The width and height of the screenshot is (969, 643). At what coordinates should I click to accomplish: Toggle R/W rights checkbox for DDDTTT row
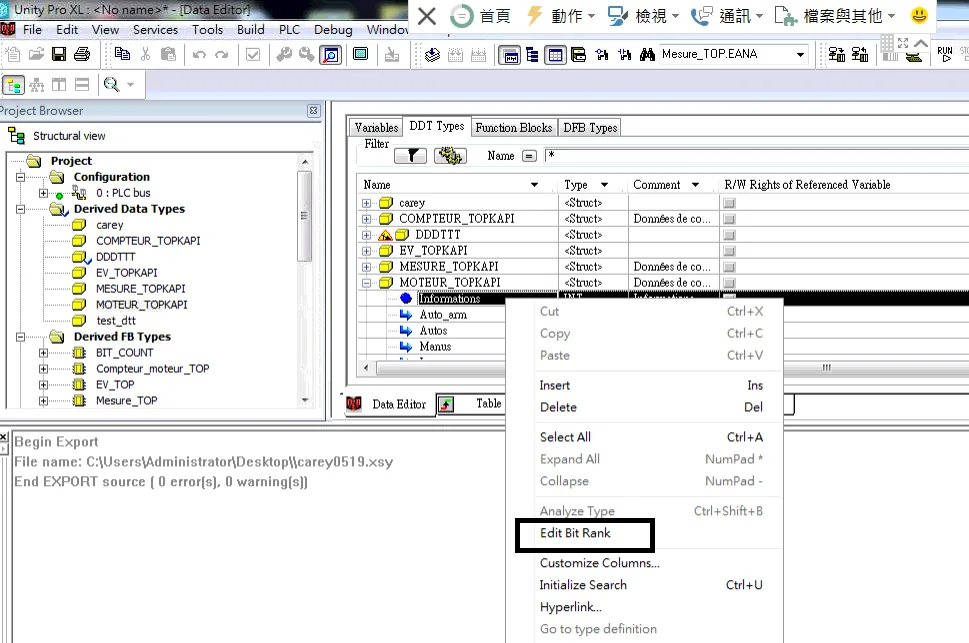click(x=729, y=235)
